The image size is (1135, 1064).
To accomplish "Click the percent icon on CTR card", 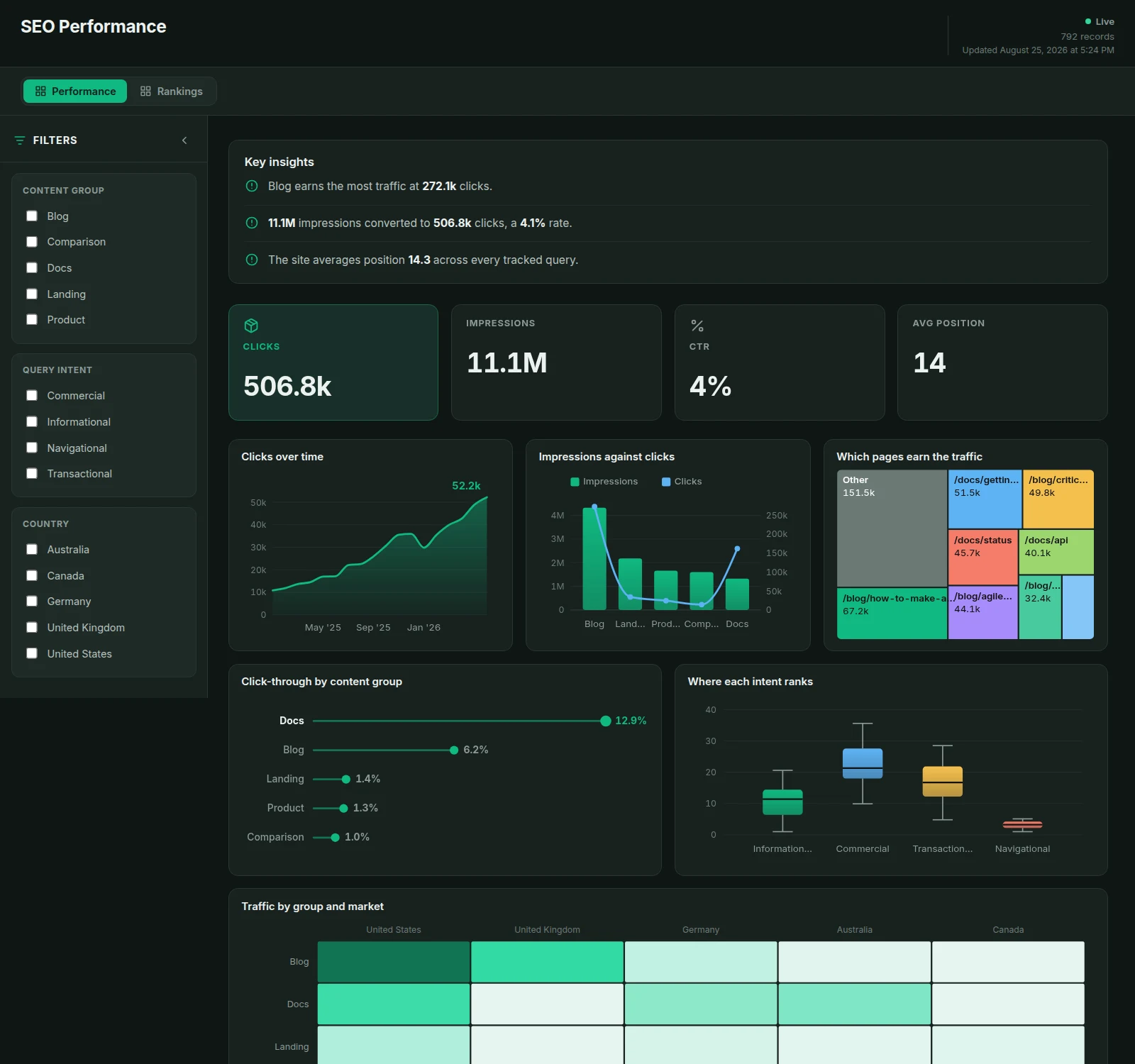I will 697,326.
